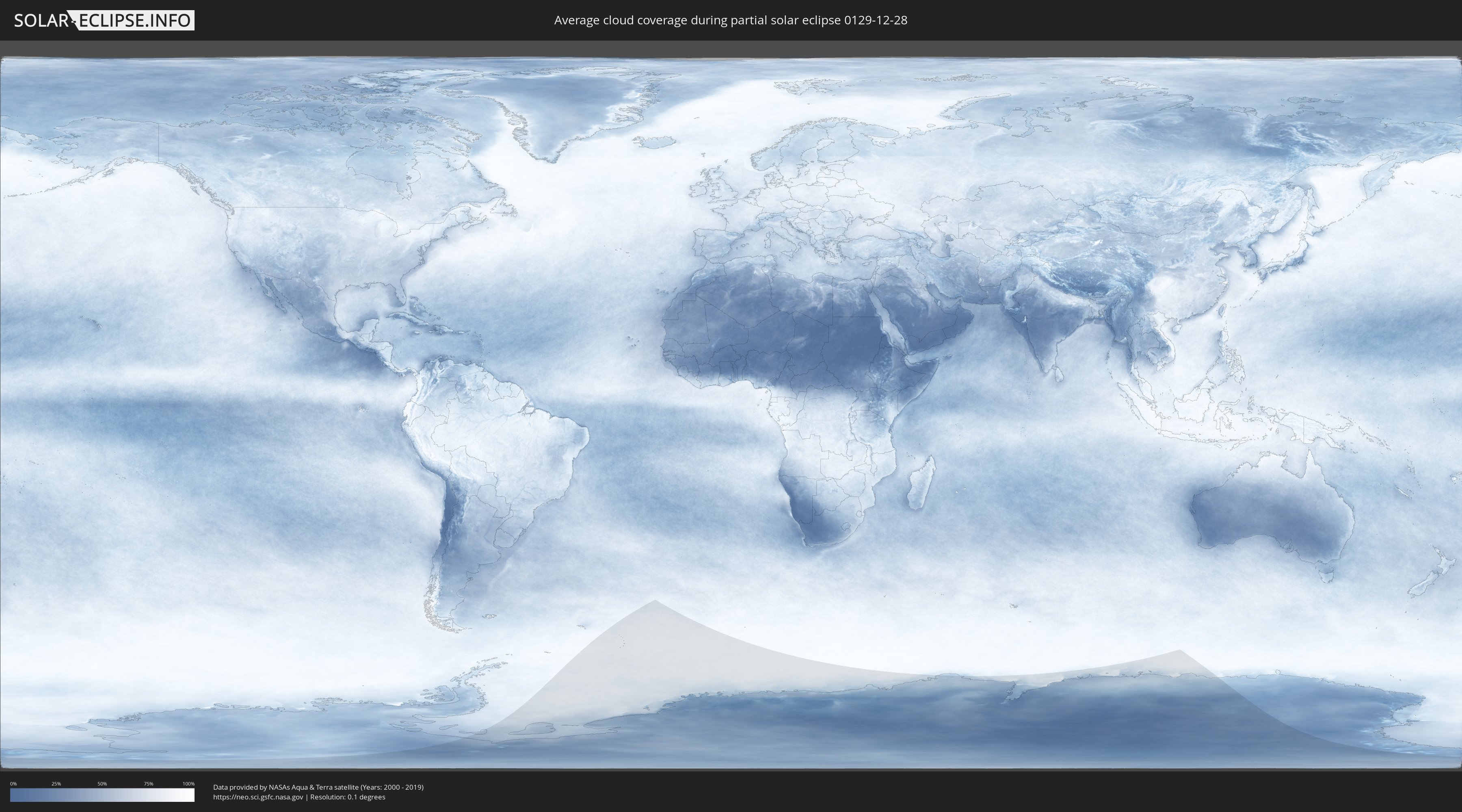
Task: Click the 0% legend label
Action: pyautogui.click(x=13, y=784)
